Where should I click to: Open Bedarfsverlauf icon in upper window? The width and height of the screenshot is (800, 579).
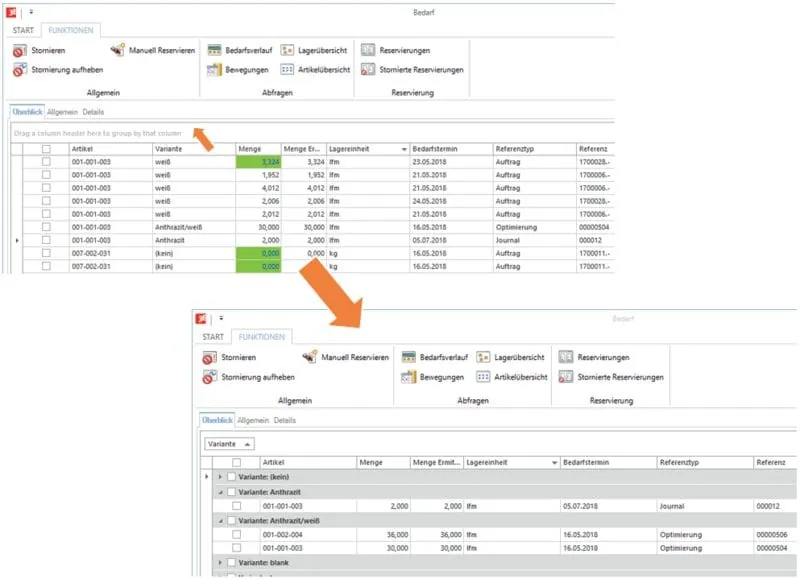tap(214, 49)
